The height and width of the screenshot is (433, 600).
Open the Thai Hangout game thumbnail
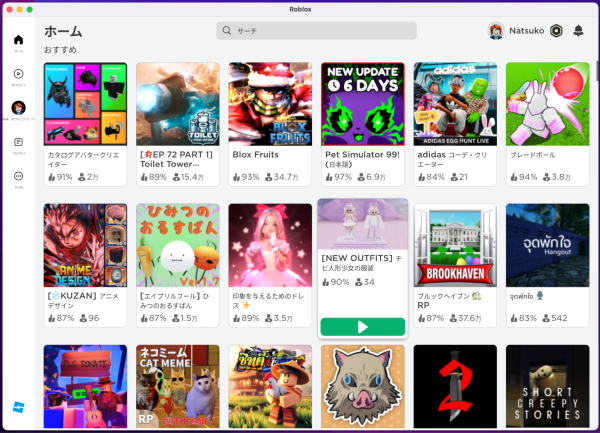pyautogui.click(x=548, y=245)
